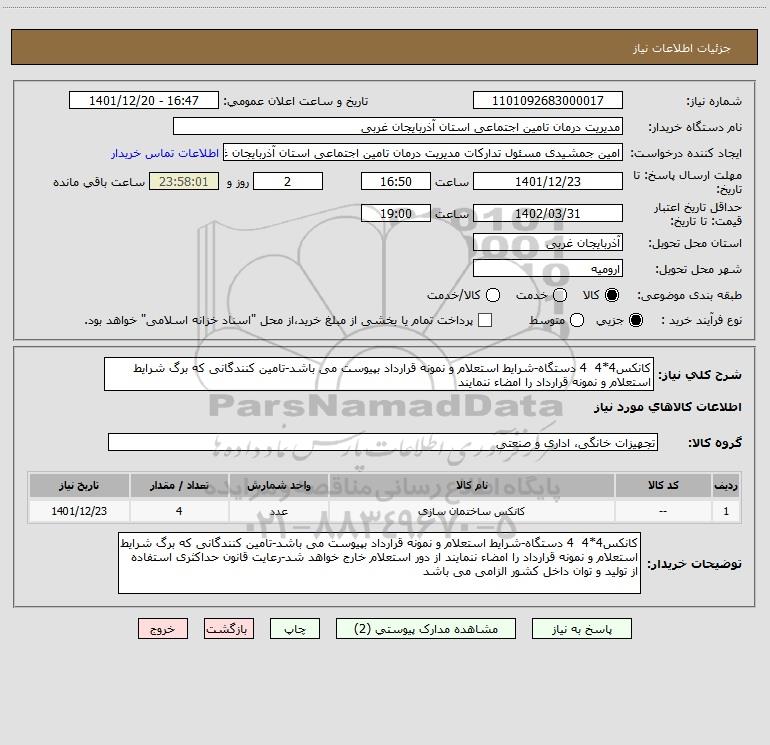
Task: Click the چاپ print button
Action: [x=295, y=629]
